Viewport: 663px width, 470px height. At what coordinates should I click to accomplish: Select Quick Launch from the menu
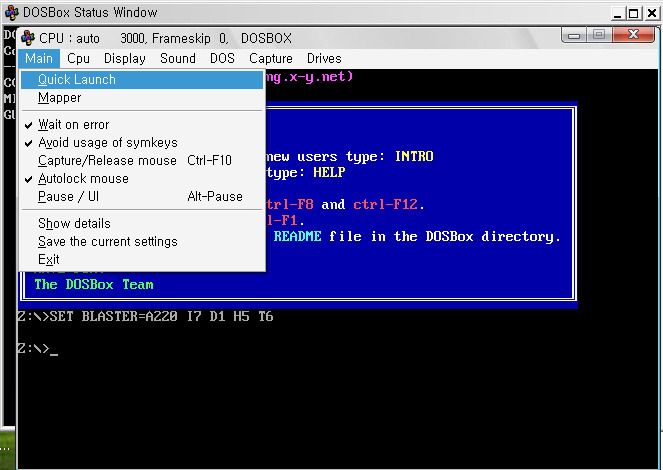point(142,80)
